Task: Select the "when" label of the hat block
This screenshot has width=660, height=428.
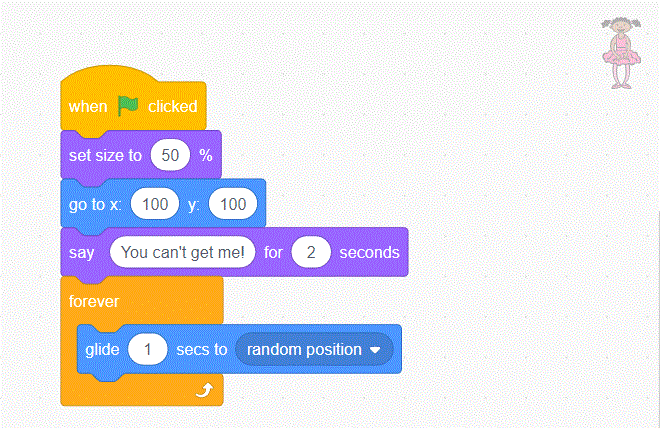Action: (88, 106)
